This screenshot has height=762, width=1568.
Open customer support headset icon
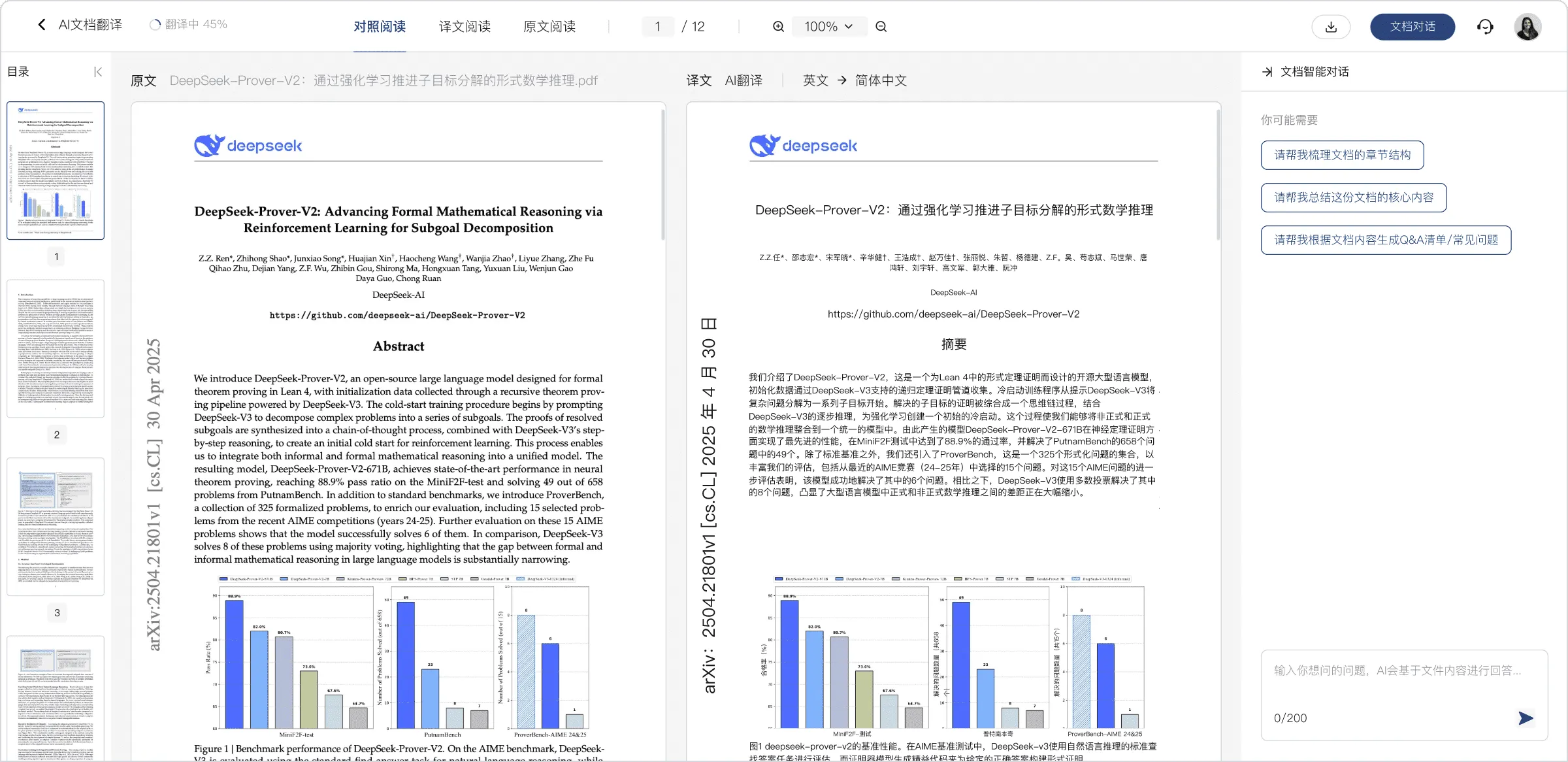coord(1485,27)
